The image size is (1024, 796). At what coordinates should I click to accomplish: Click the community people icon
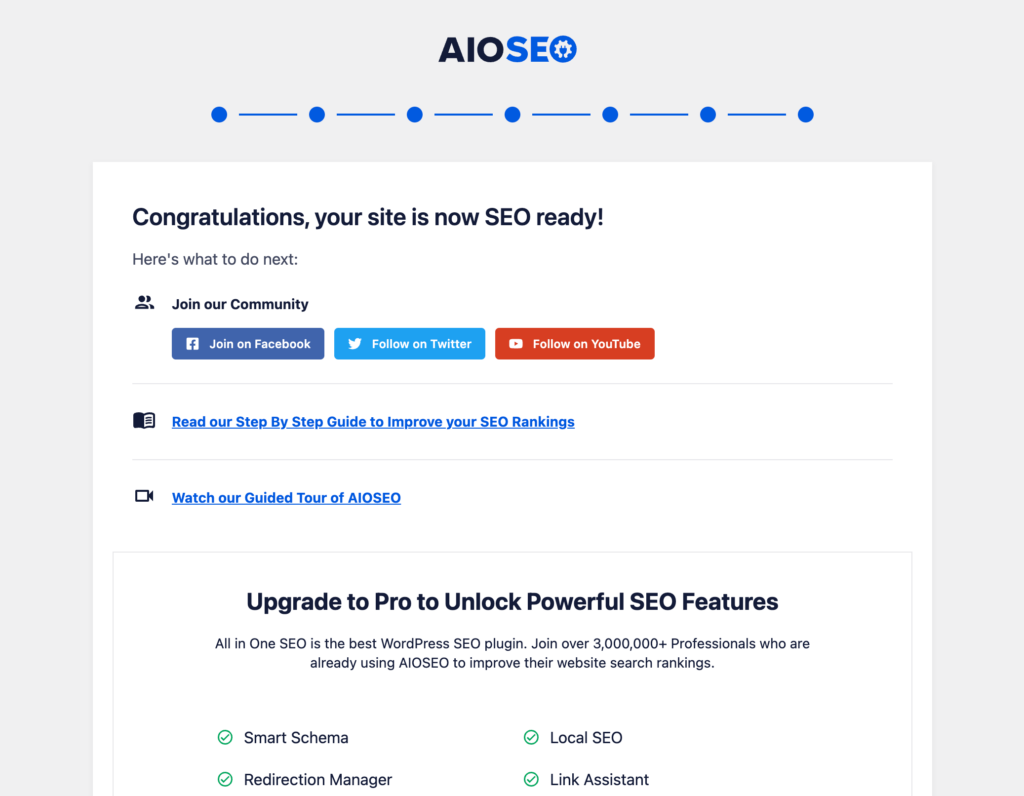[144, 301]
